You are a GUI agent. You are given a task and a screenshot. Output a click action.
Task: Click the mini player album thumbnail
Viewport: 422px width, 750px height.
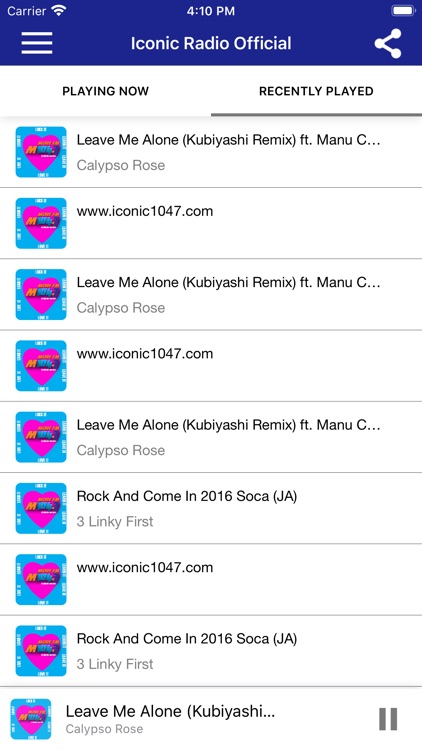31,719
